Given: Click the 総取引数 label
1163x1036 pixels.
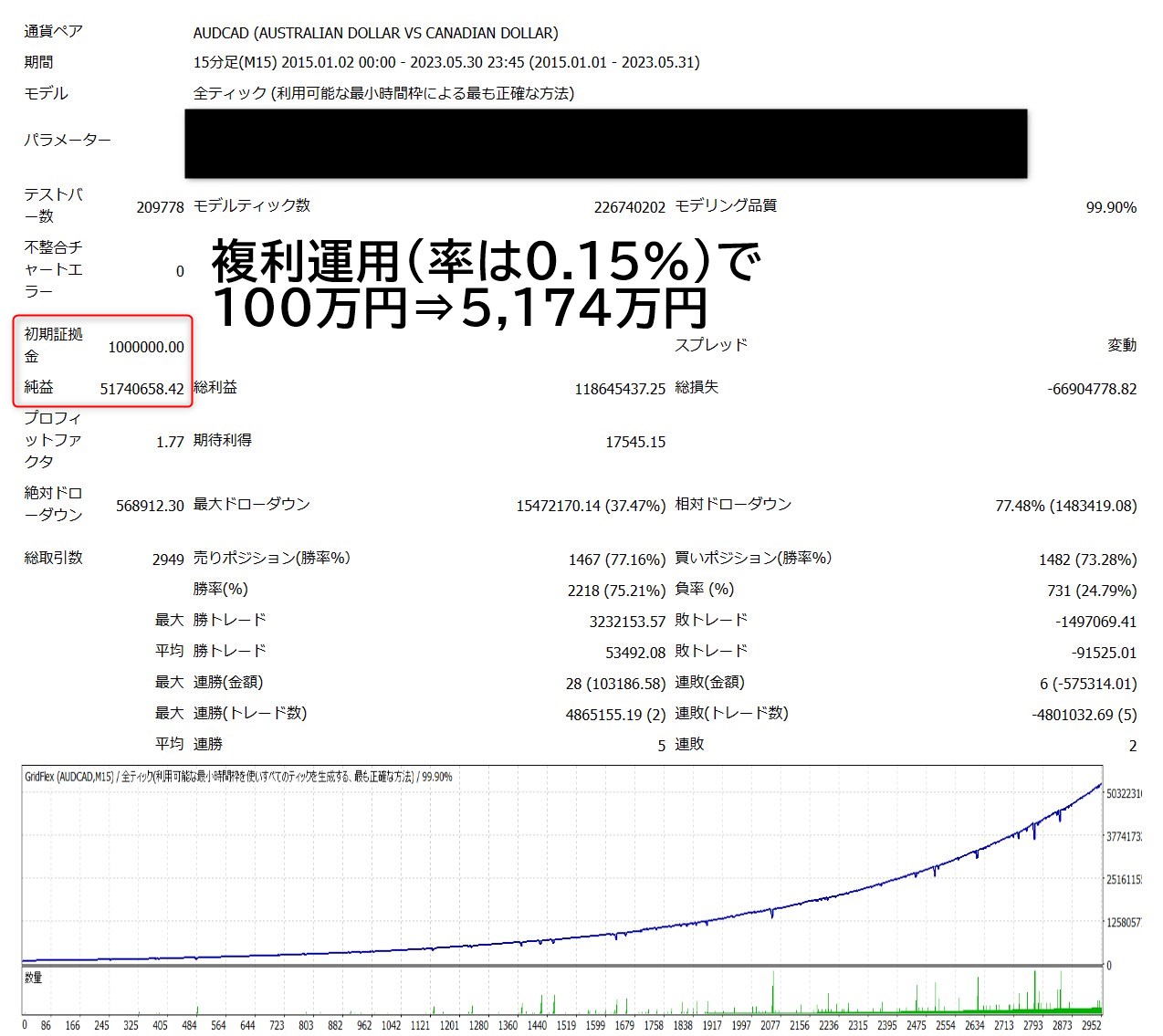Looking at the screenshot, I should click(x=54, y=558).
